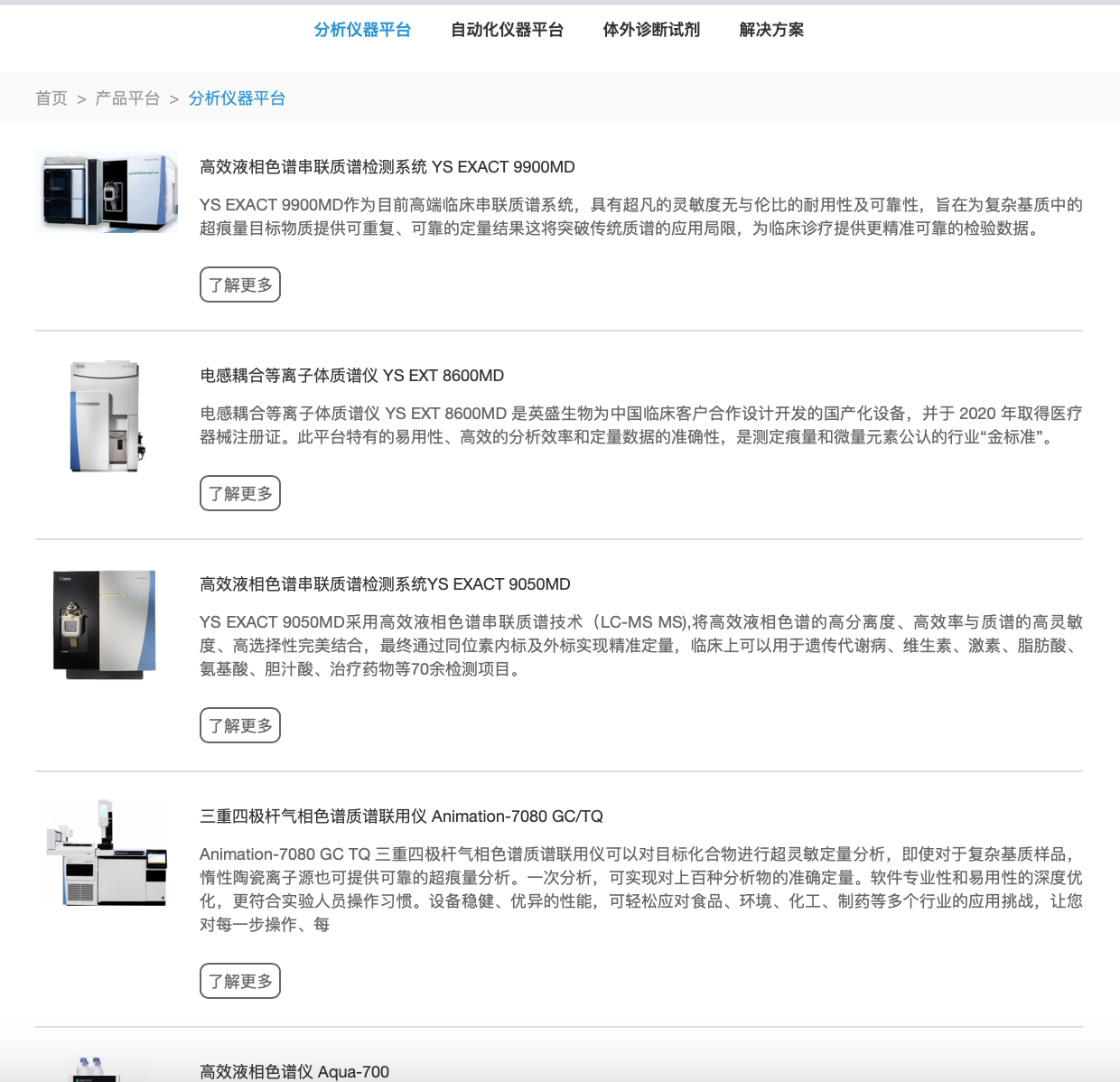
Task: Switch to 自动化仪器平台 tab
Action: coord(507,30)
